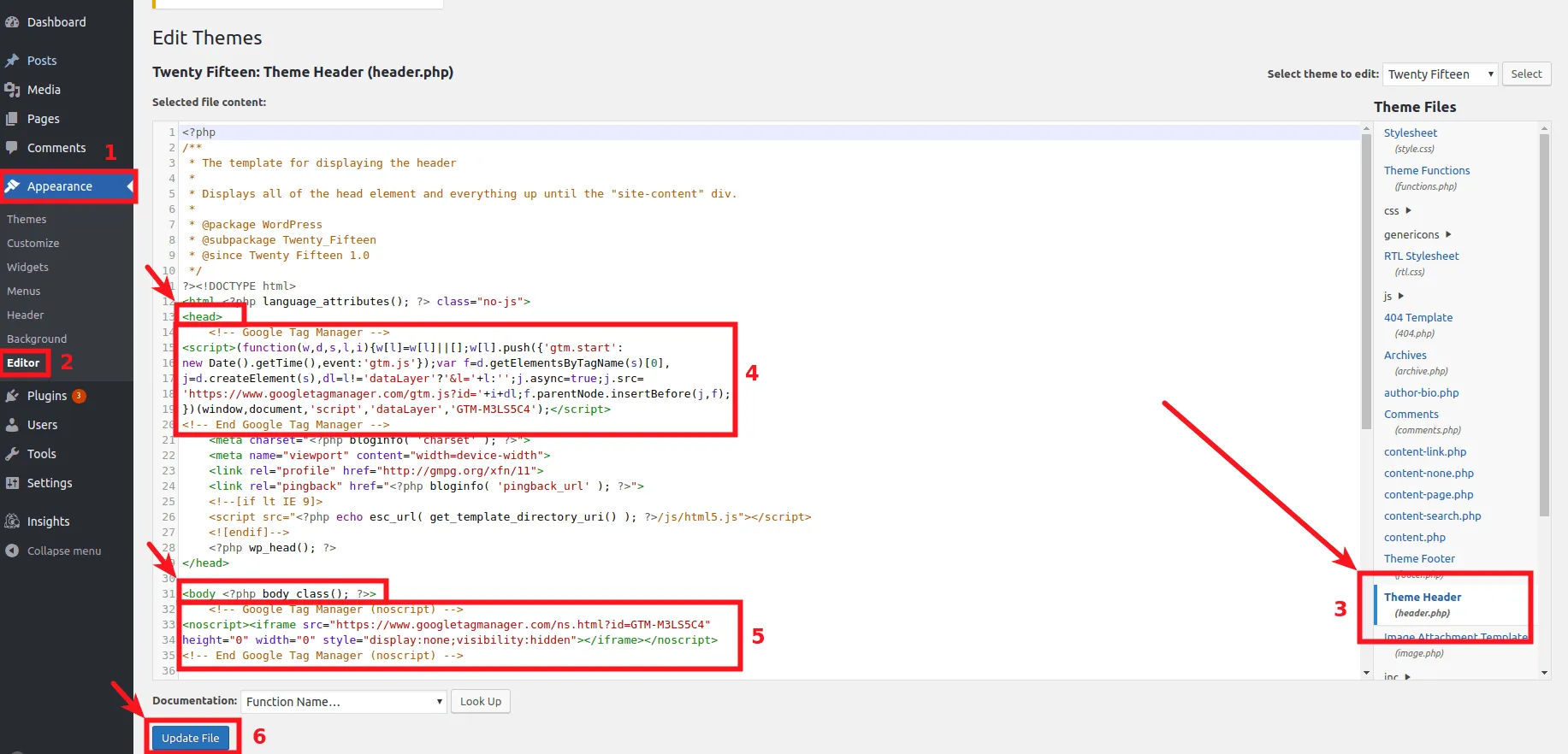Click the Pages icon in sidebar

click(12, 119)
